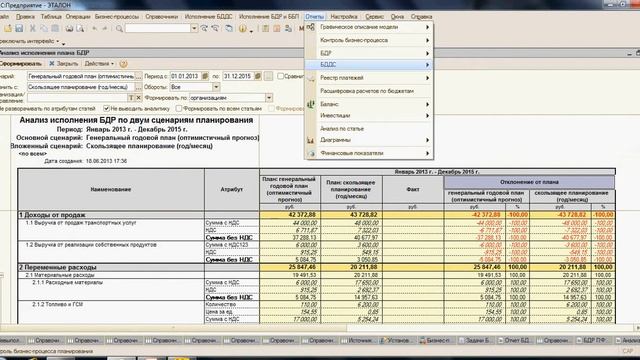Expand the БДДС submenu
The image size is (640, 360).
[369, 64]
